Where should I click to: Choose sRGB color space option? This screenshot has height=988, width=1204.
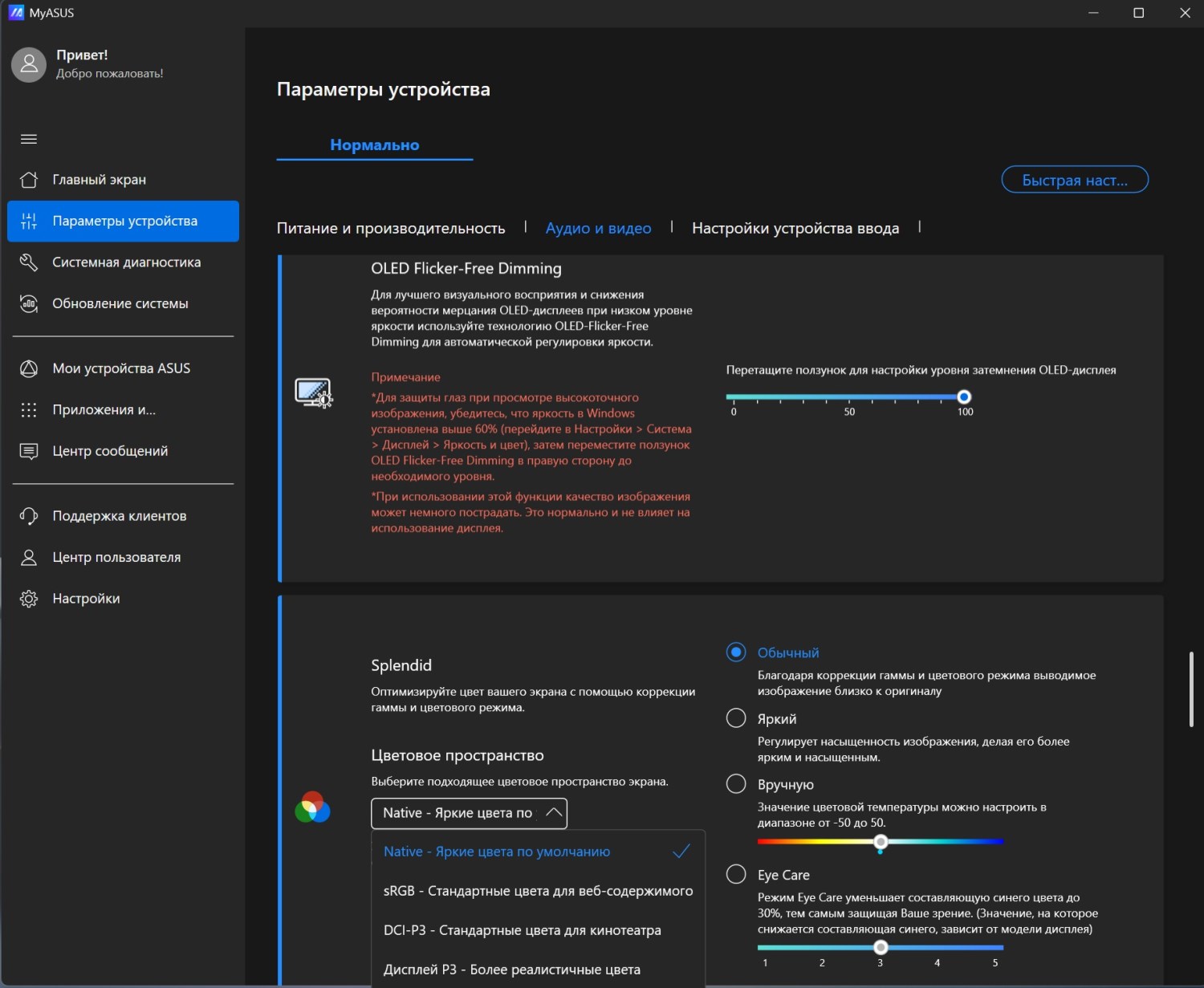[x=538, y=891]
